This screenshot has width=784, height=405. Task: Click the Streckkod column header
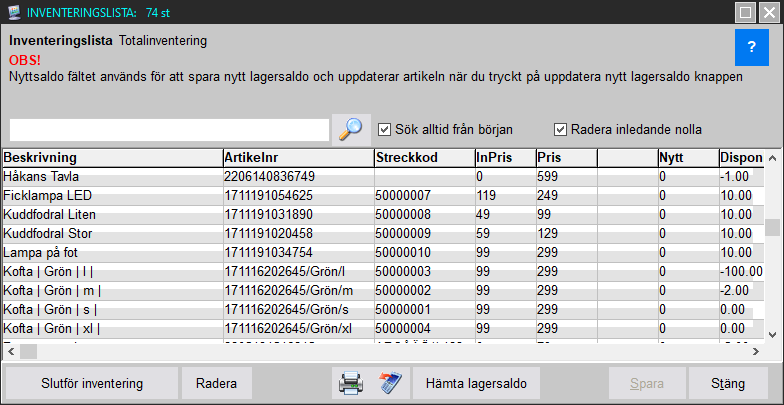(x=422, y=158)
